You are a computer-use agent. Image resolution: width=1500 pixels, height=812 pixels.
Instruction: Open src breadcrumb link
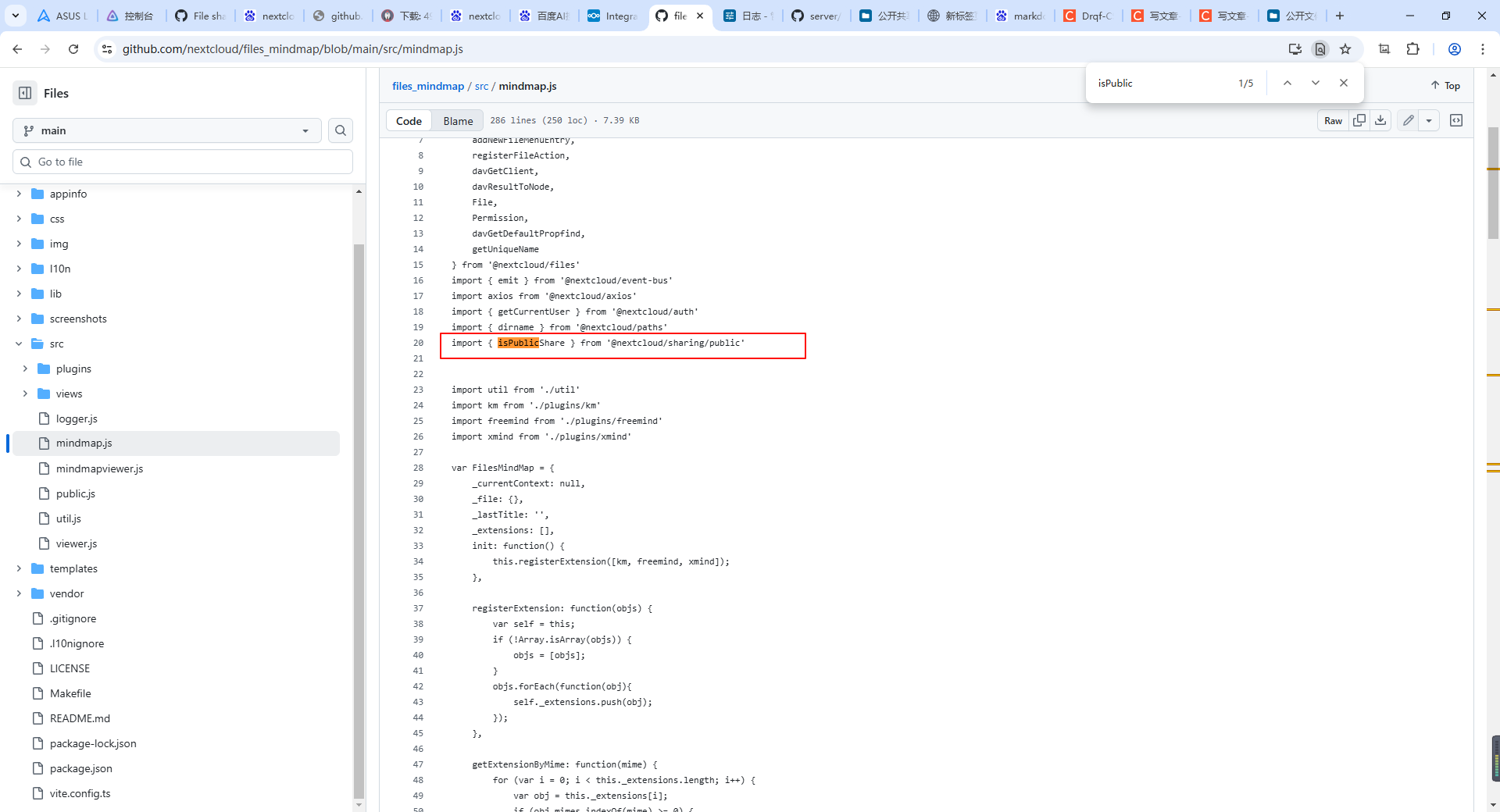pos(481,86)
